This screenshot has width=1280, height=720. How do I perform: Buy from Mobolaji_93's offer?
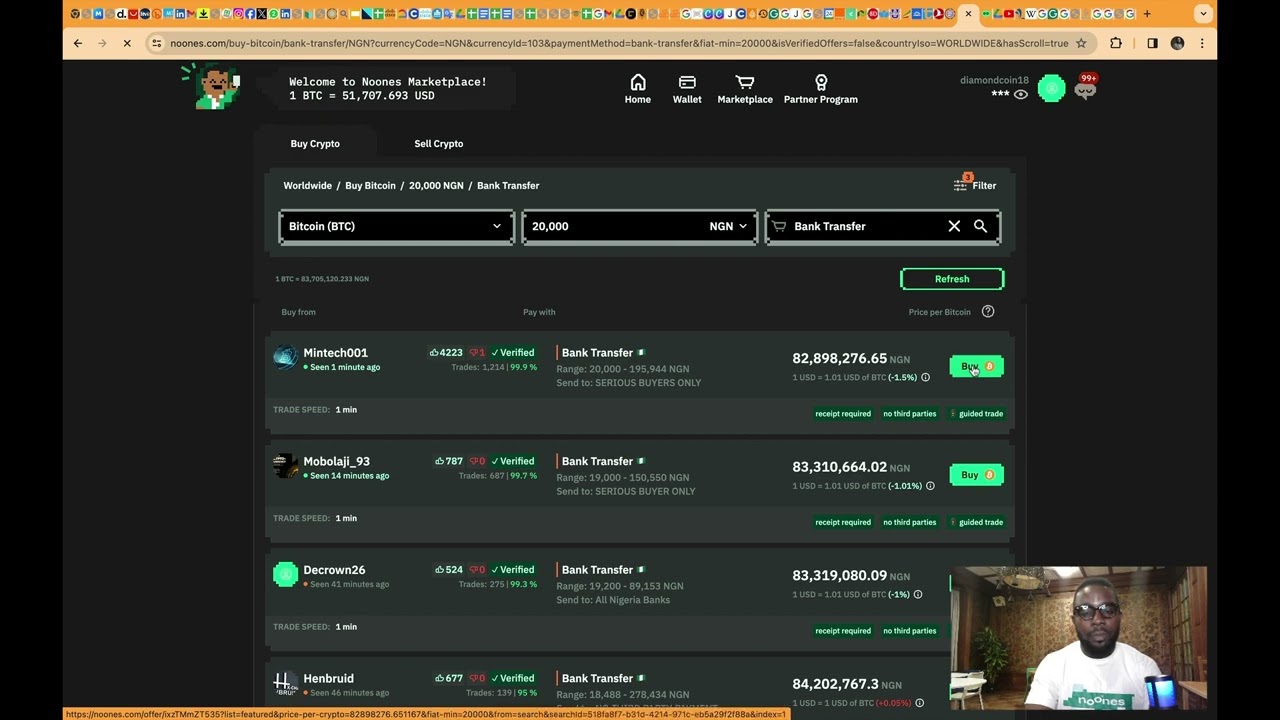(976, 475)
